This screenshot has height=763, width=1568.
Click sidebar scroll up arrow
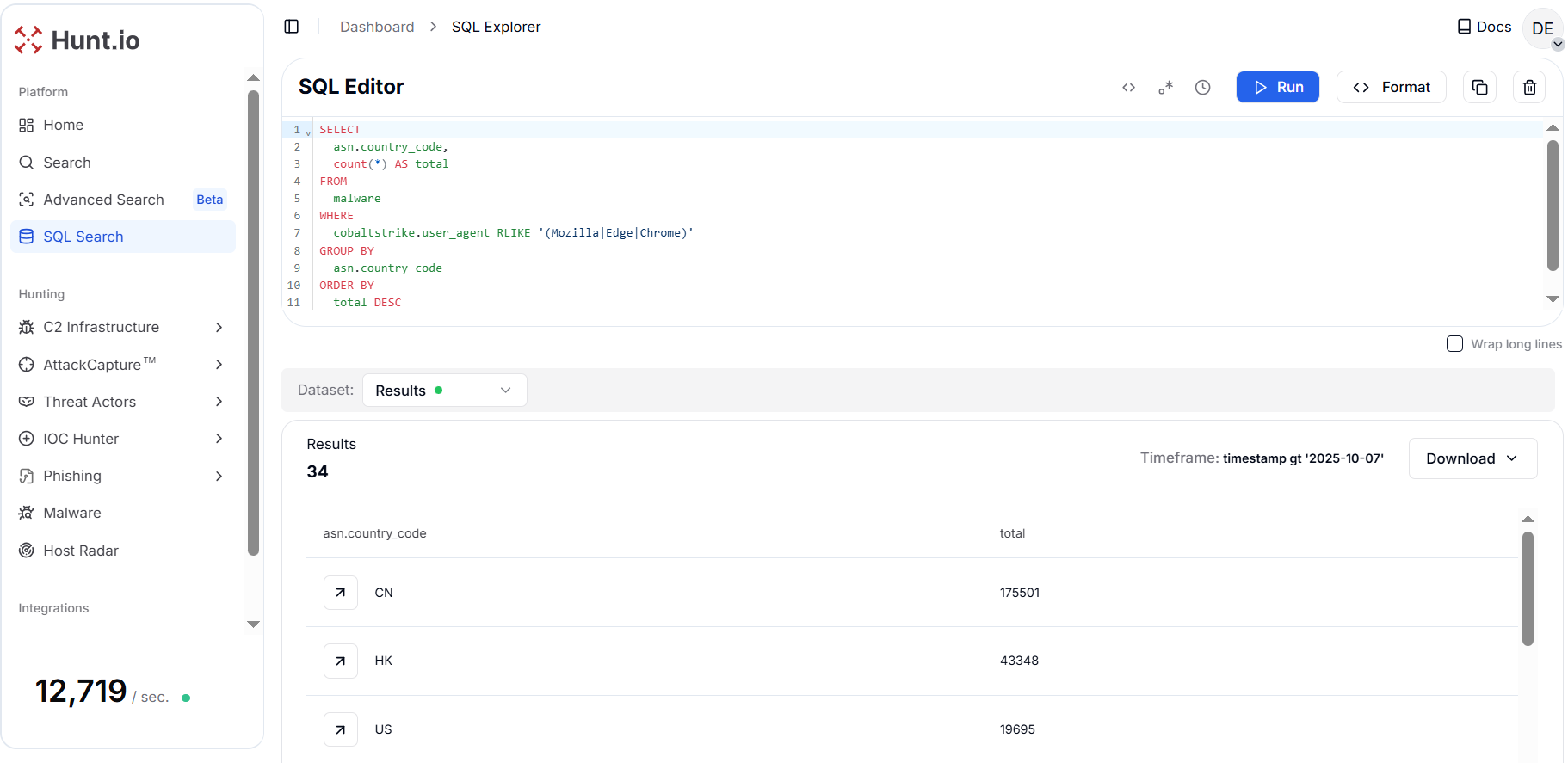[x=253, y=78]
